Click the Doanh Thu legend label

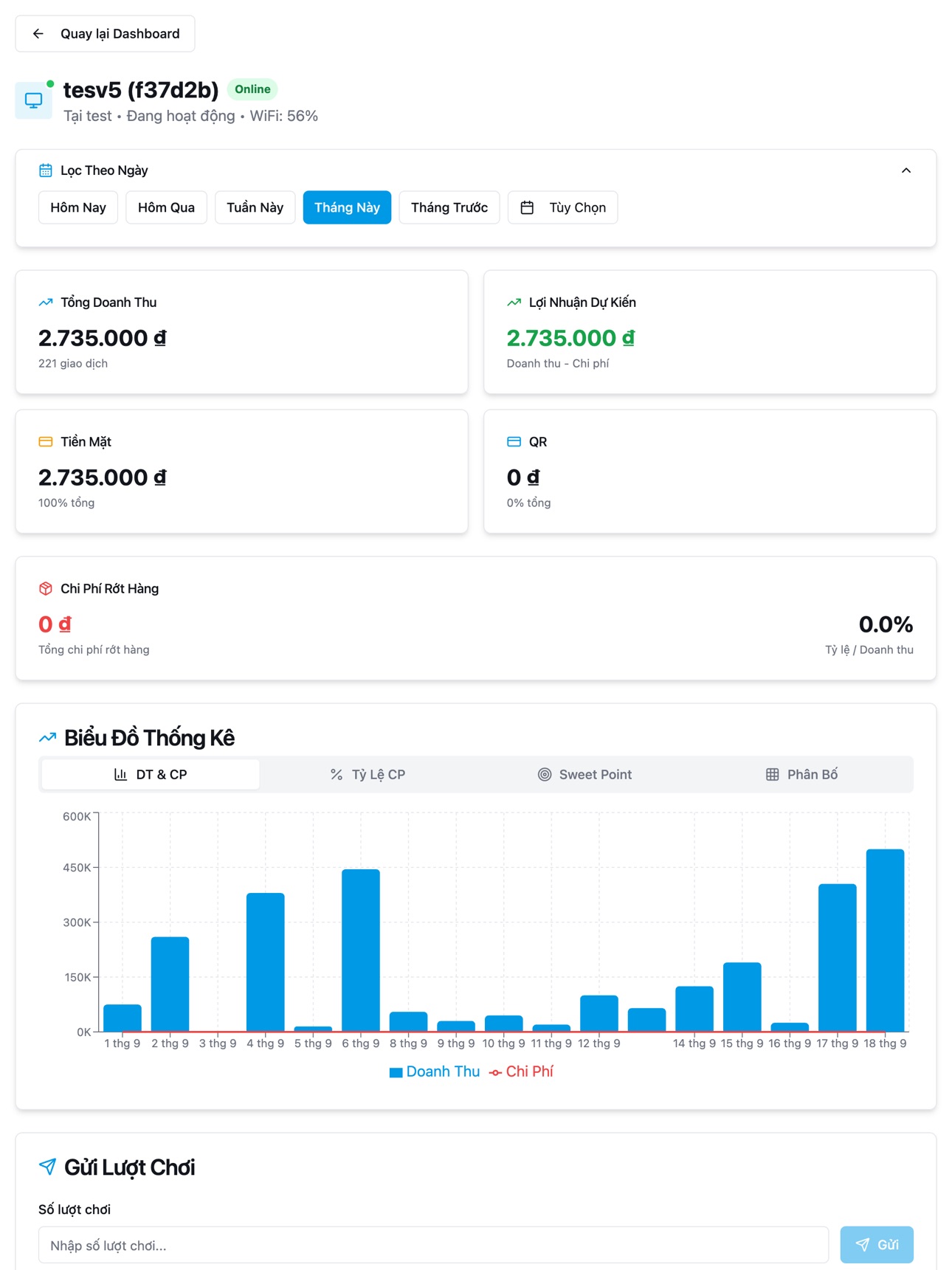pos(443,1071)
